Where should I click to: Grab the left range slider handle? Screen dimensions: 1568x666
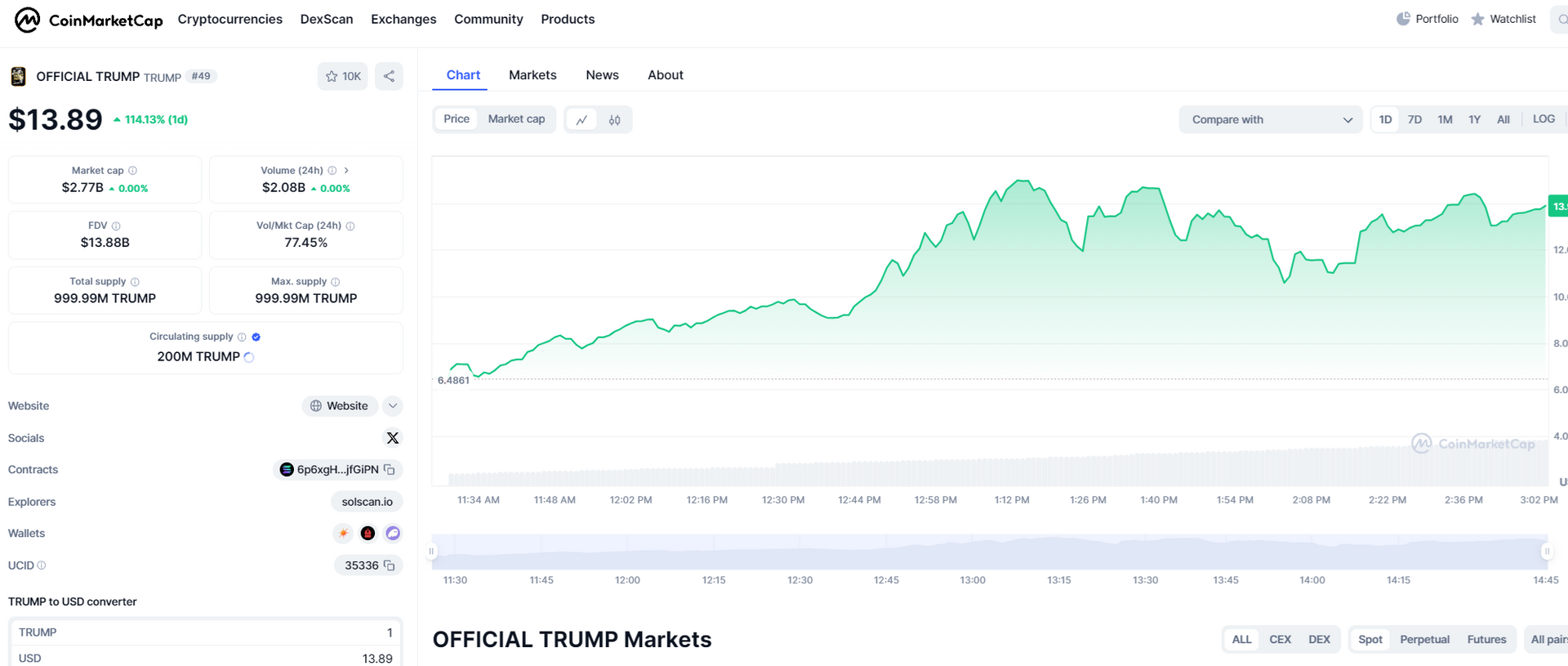pos(431,552)
